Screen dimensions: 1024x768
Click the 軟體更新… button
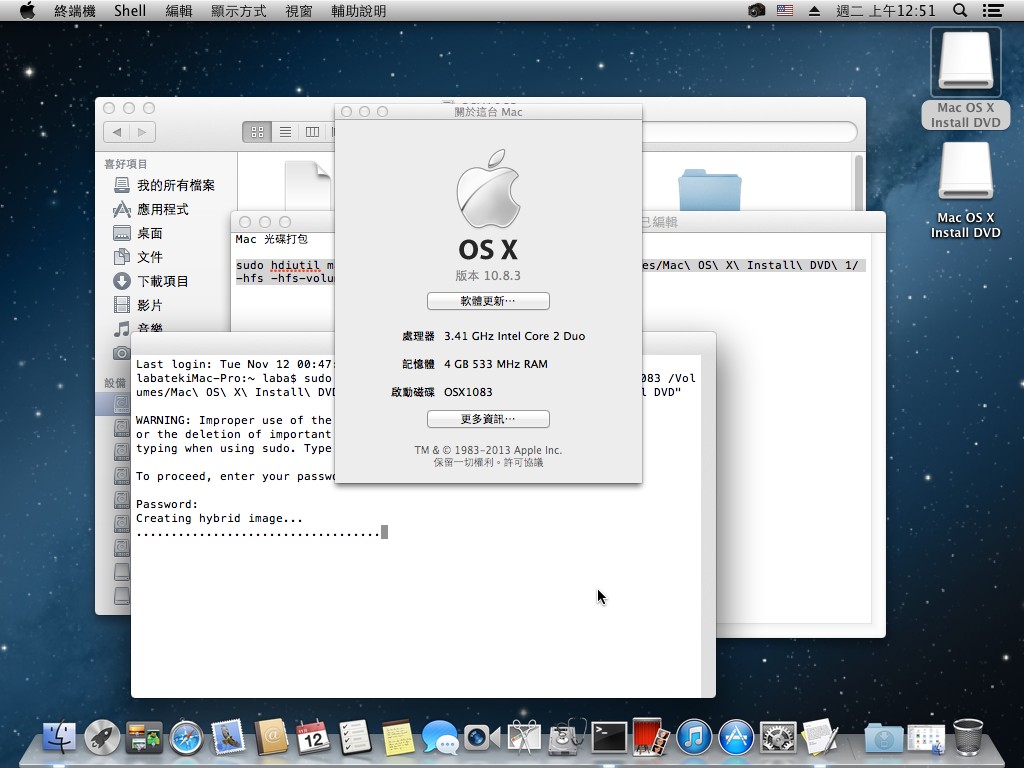(488, 301)
